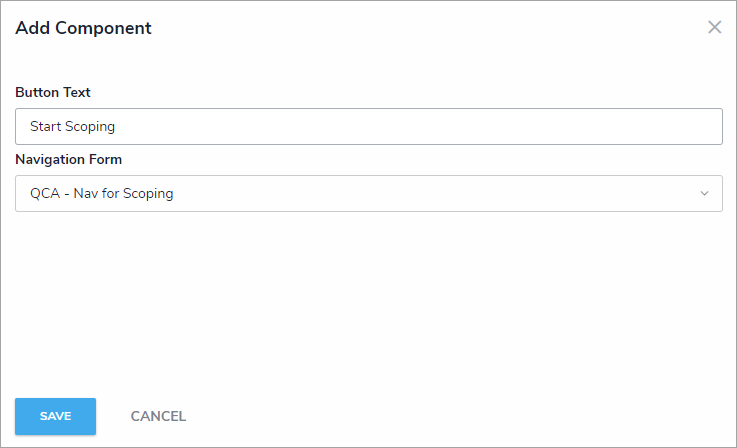Viewport: 737px width, 448px height.
Task: Toggle the Navigation Form select list
Action: [x=368, y=194]
